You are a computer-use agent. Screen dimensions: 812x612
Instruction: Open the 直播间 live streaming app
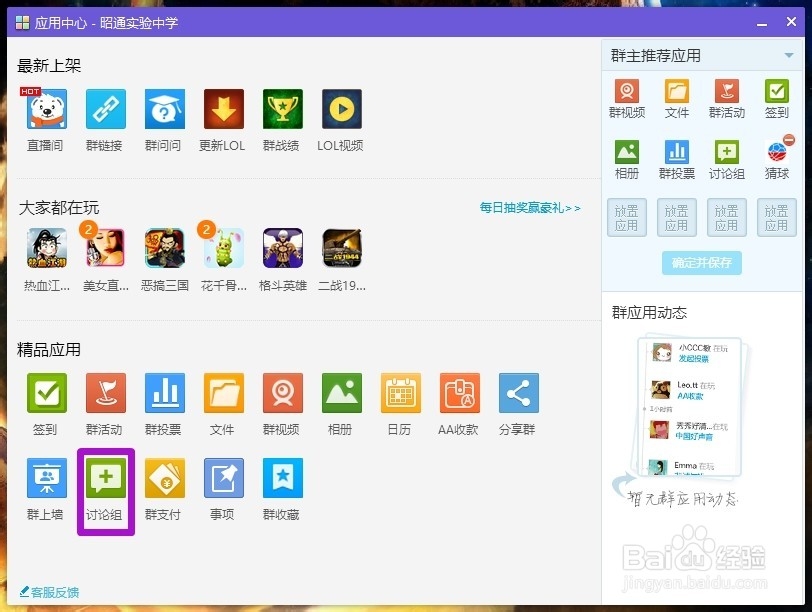click(x=45, y=109)
